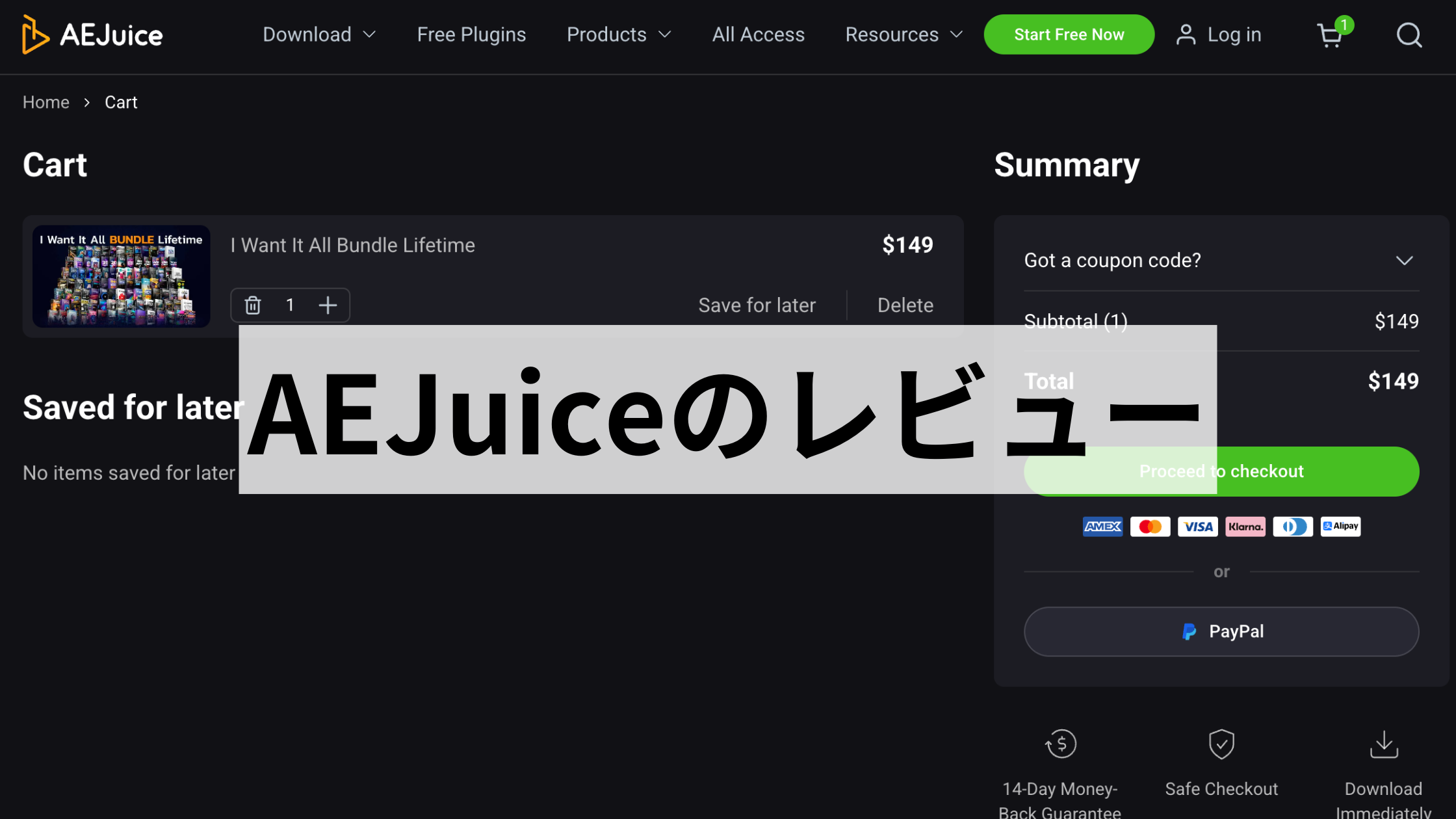This screenshot has height=819, width=1456.
Task: Open the bundle product thumbnail
Action: [121, 276]
